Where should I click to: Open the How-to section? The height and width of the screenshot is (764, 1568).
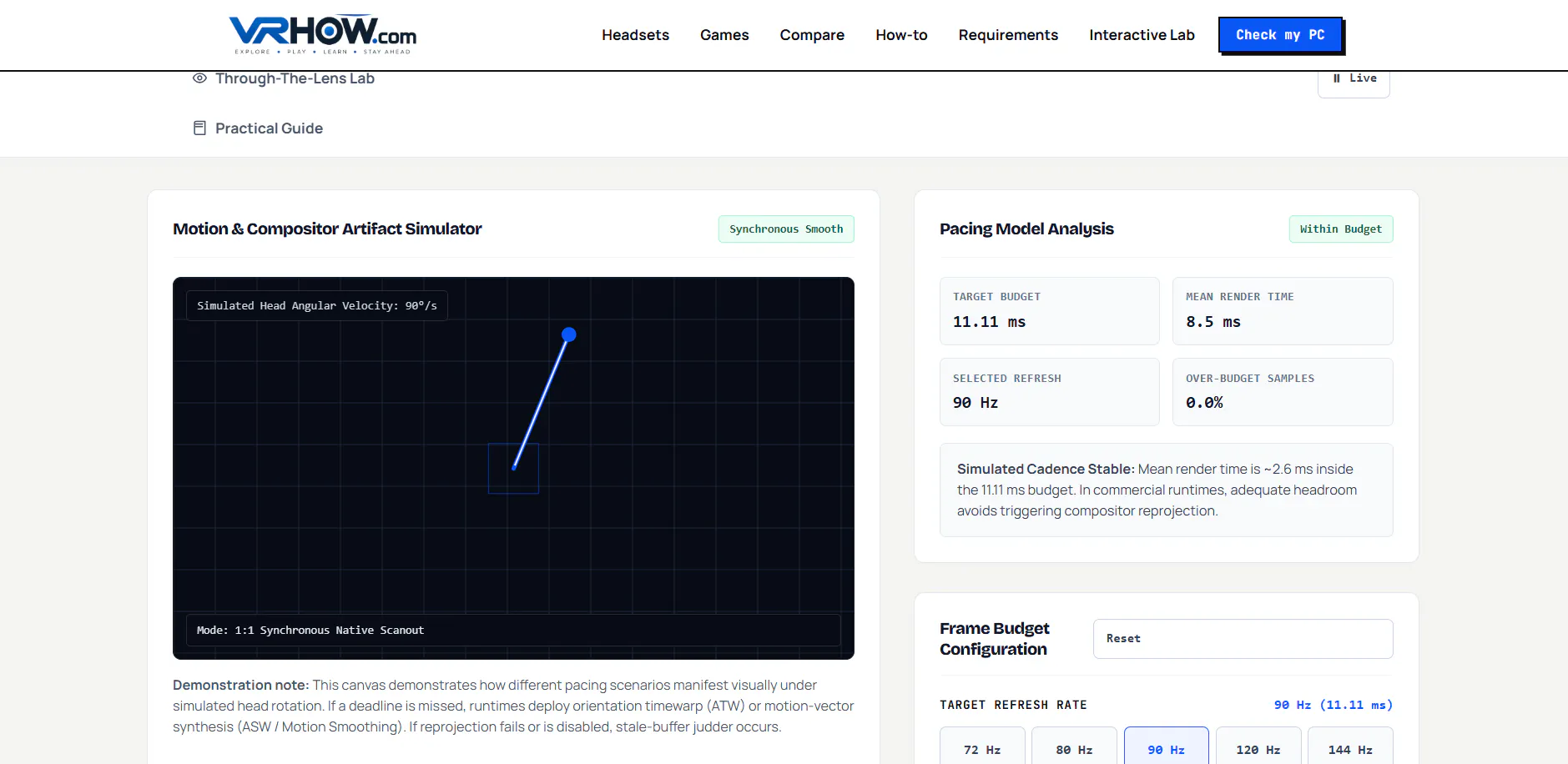pyautogui.click(x=901, y=35)
